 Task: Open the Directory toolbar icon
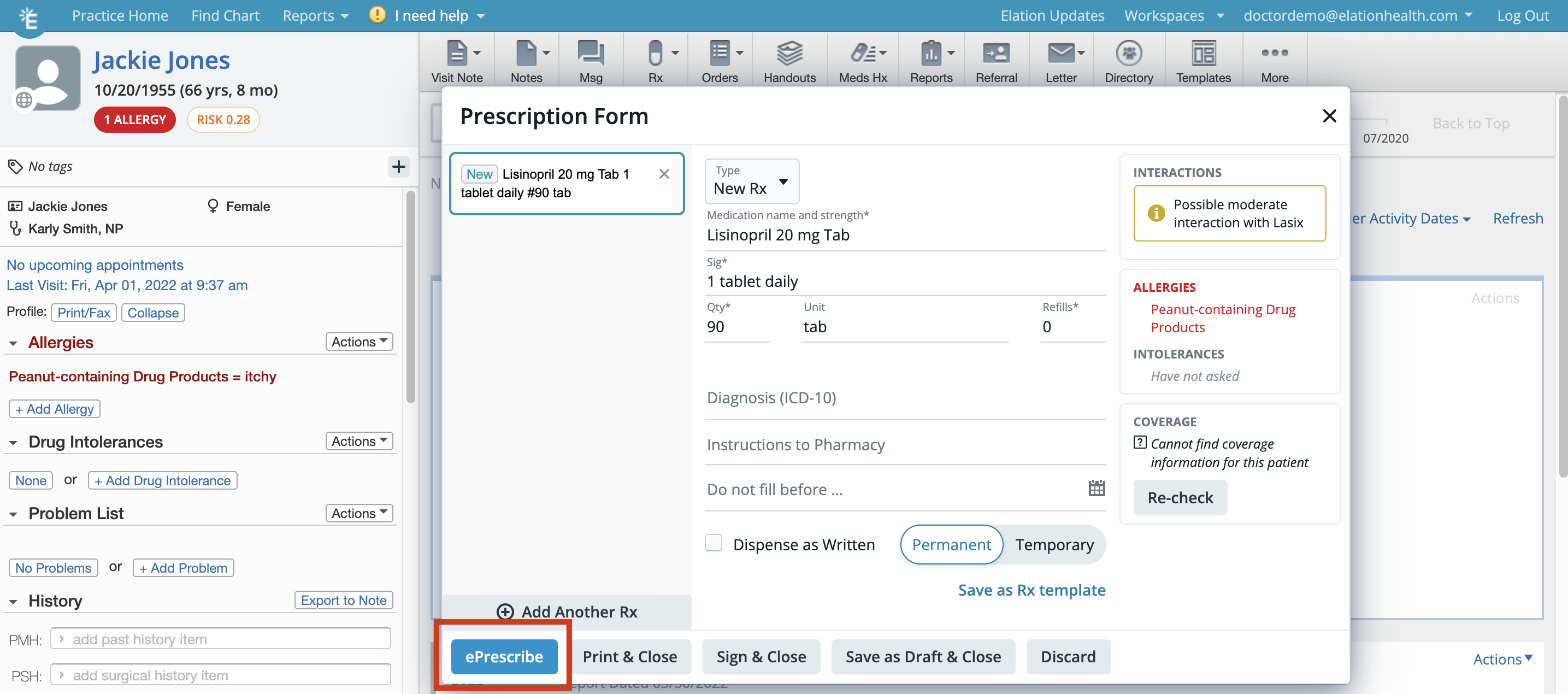tap(1129, 61)
